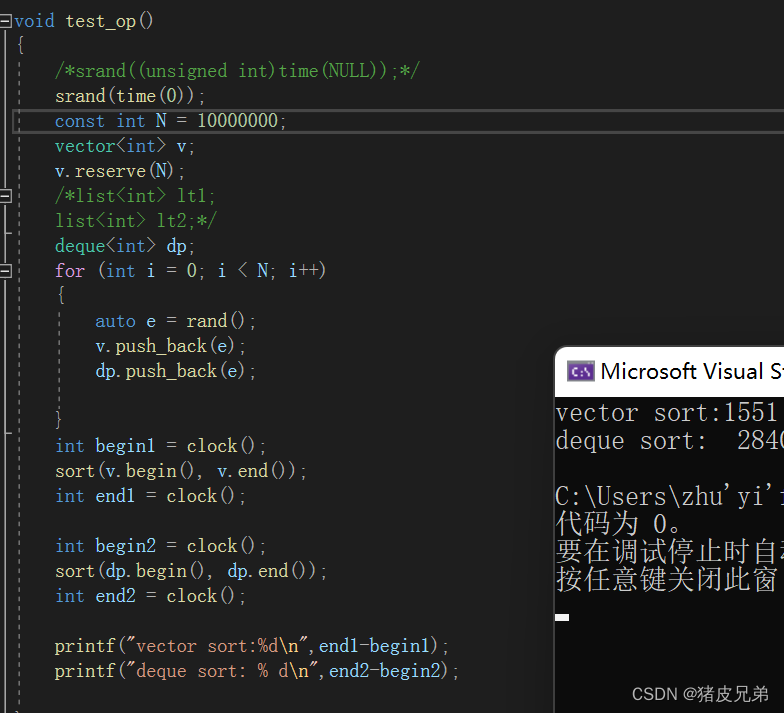Click the 'for (int i = 0; i < N; i++)' line
The height and width of the screenshot is (713, 784).
click(x=190, y=271)
